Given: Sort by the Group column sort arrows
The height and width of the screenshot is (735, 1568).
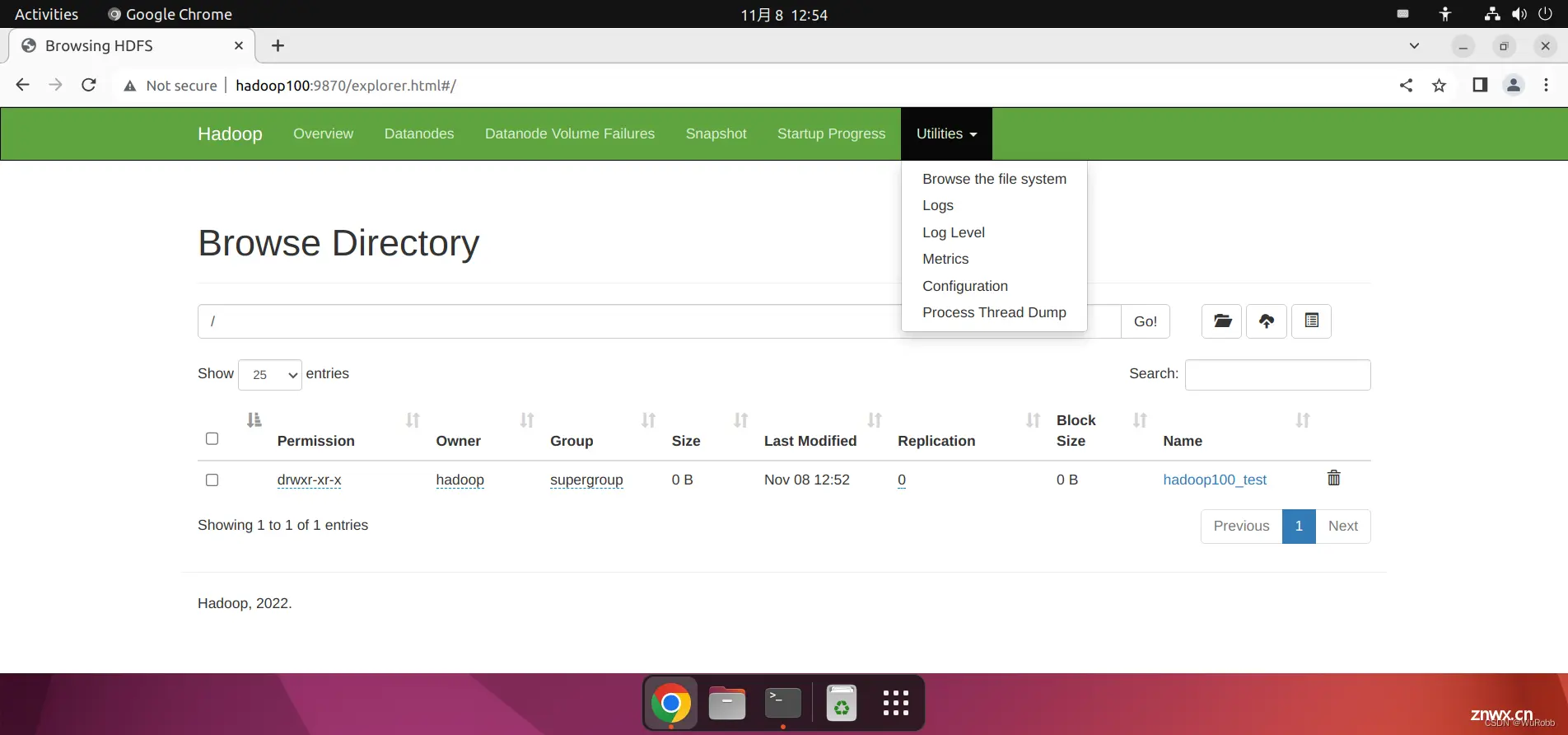Looking at the screenshot, I should [649, 420].
